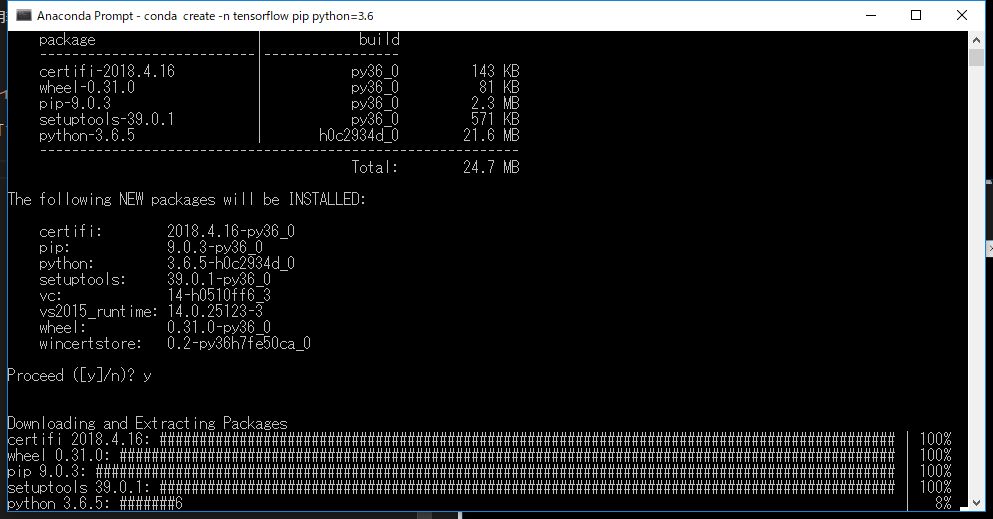Click build value 'h0c2934d_0'
The height and width of the screenshot is (519, 993).
359,135
